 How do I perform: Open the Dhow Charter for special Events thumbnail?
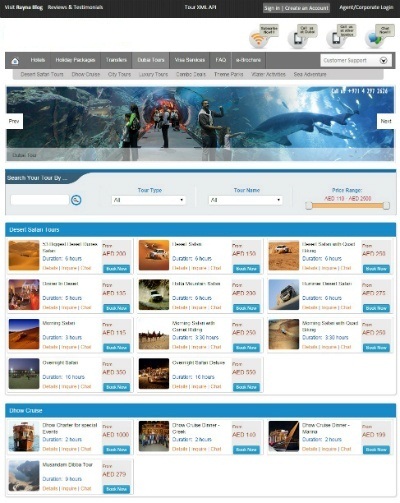coord(24,436)
